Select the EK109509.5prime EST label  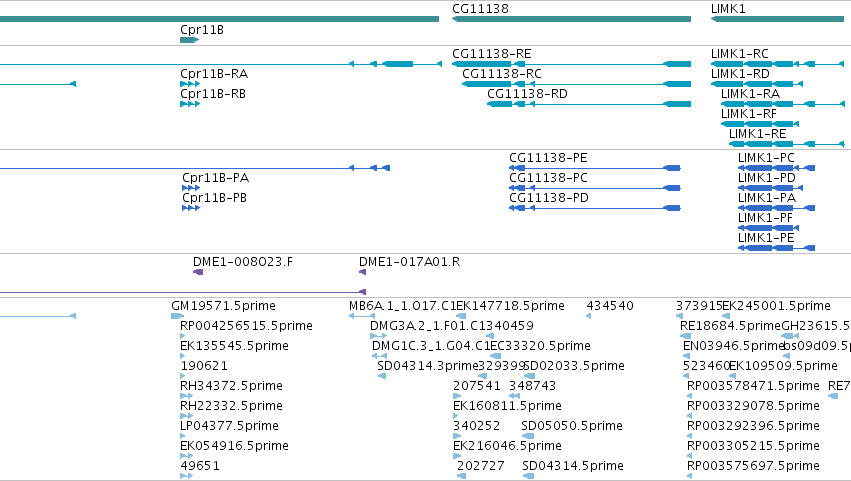click(783, 366)
